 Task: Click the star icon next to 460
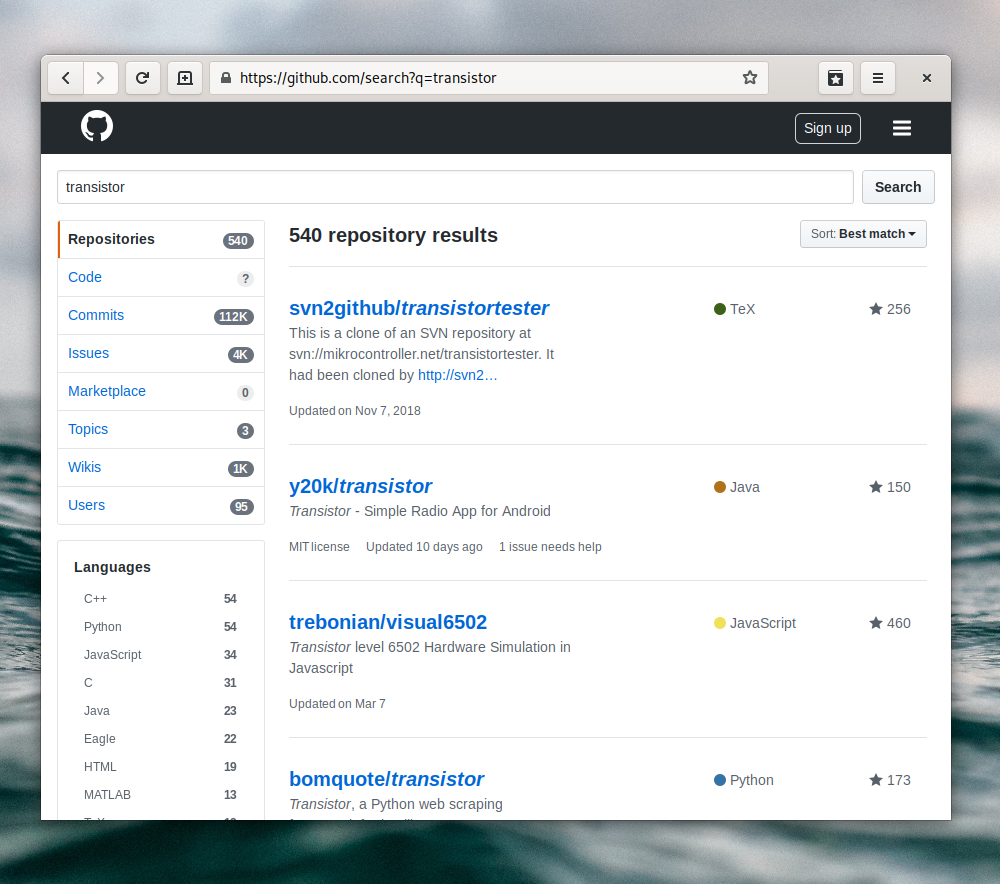click(x=876, y=623)
